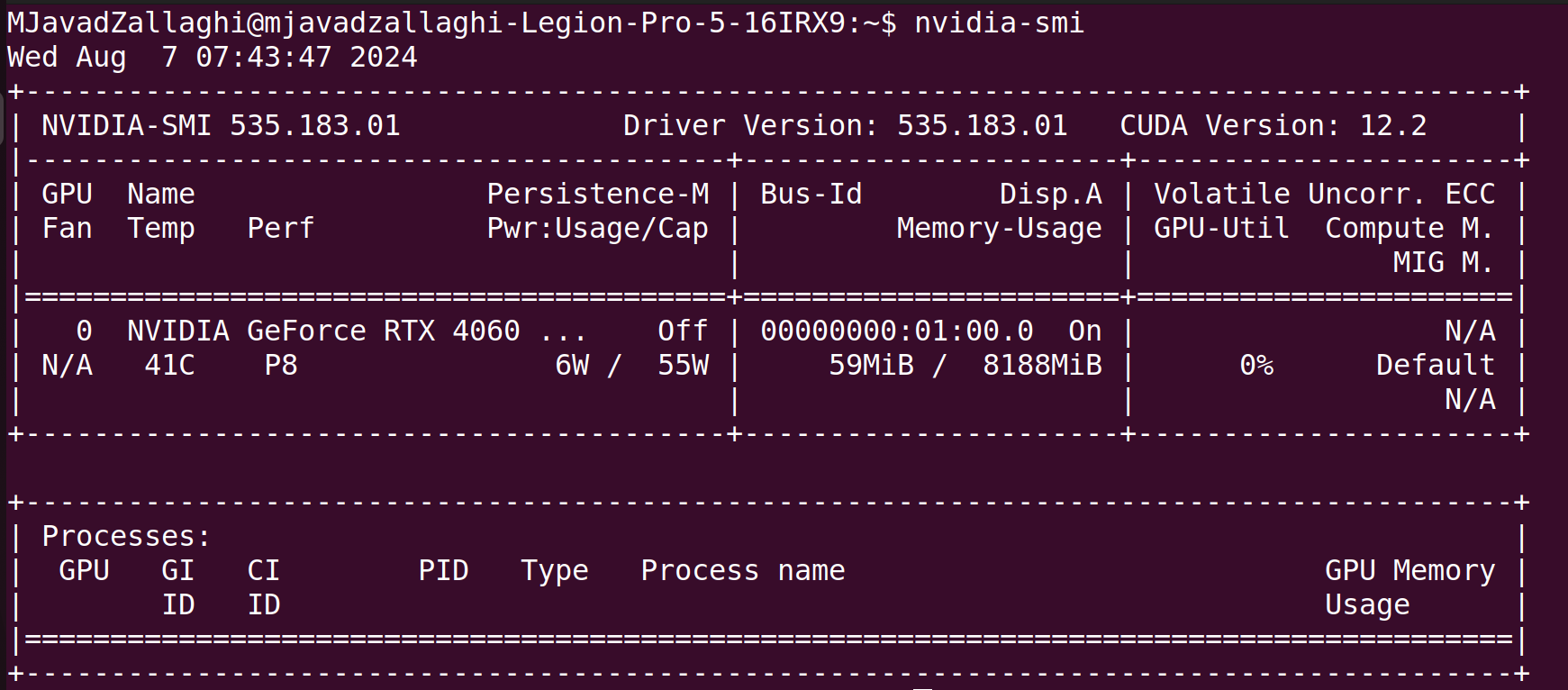This screenshot has height=690, width=1568.
Task: Click the display active value On
Action: (1084, 331)
